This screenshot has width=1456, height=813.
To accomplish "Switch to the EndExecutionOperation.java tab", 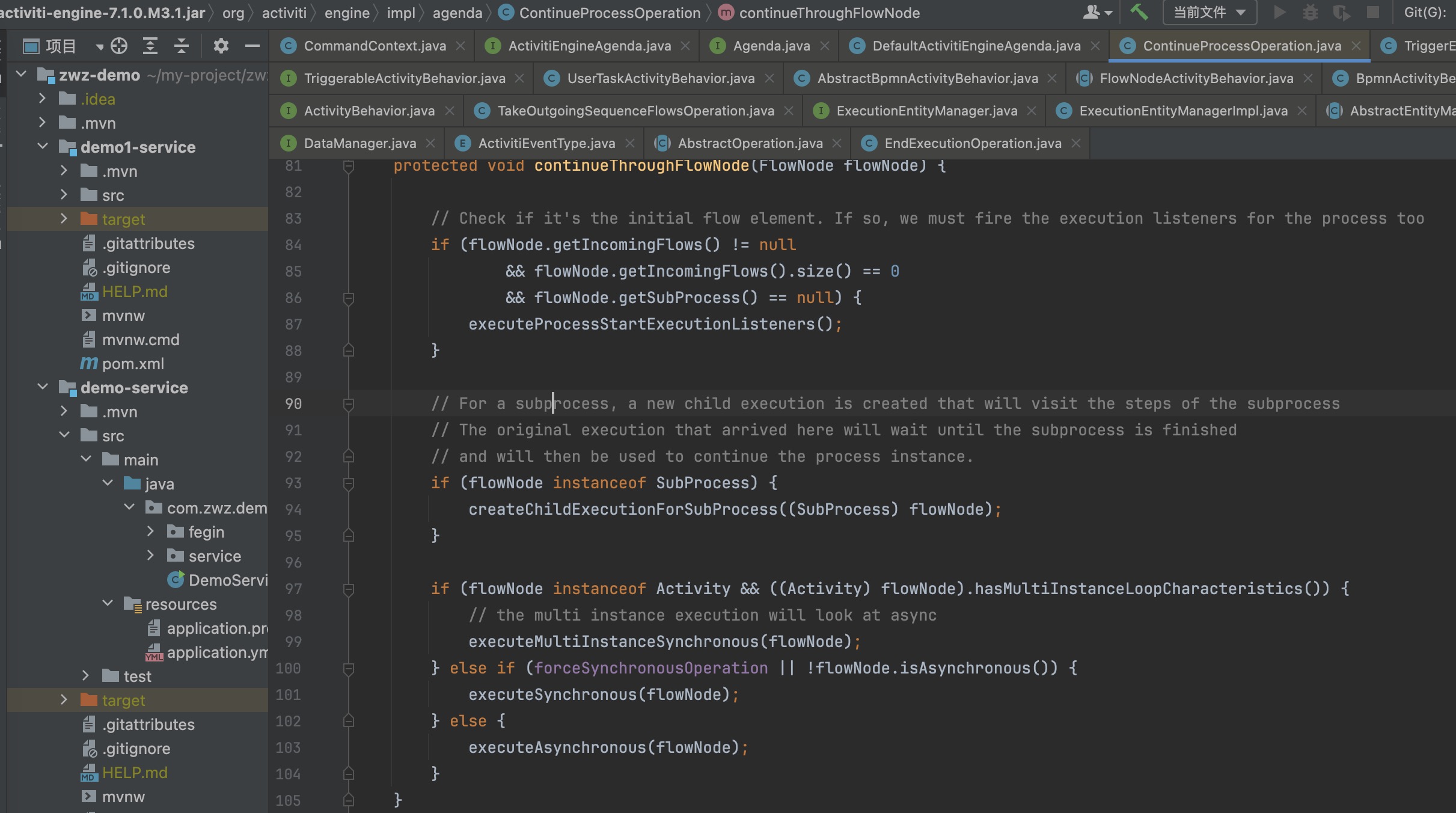I will pyautogui.click(x=972, y=143).
